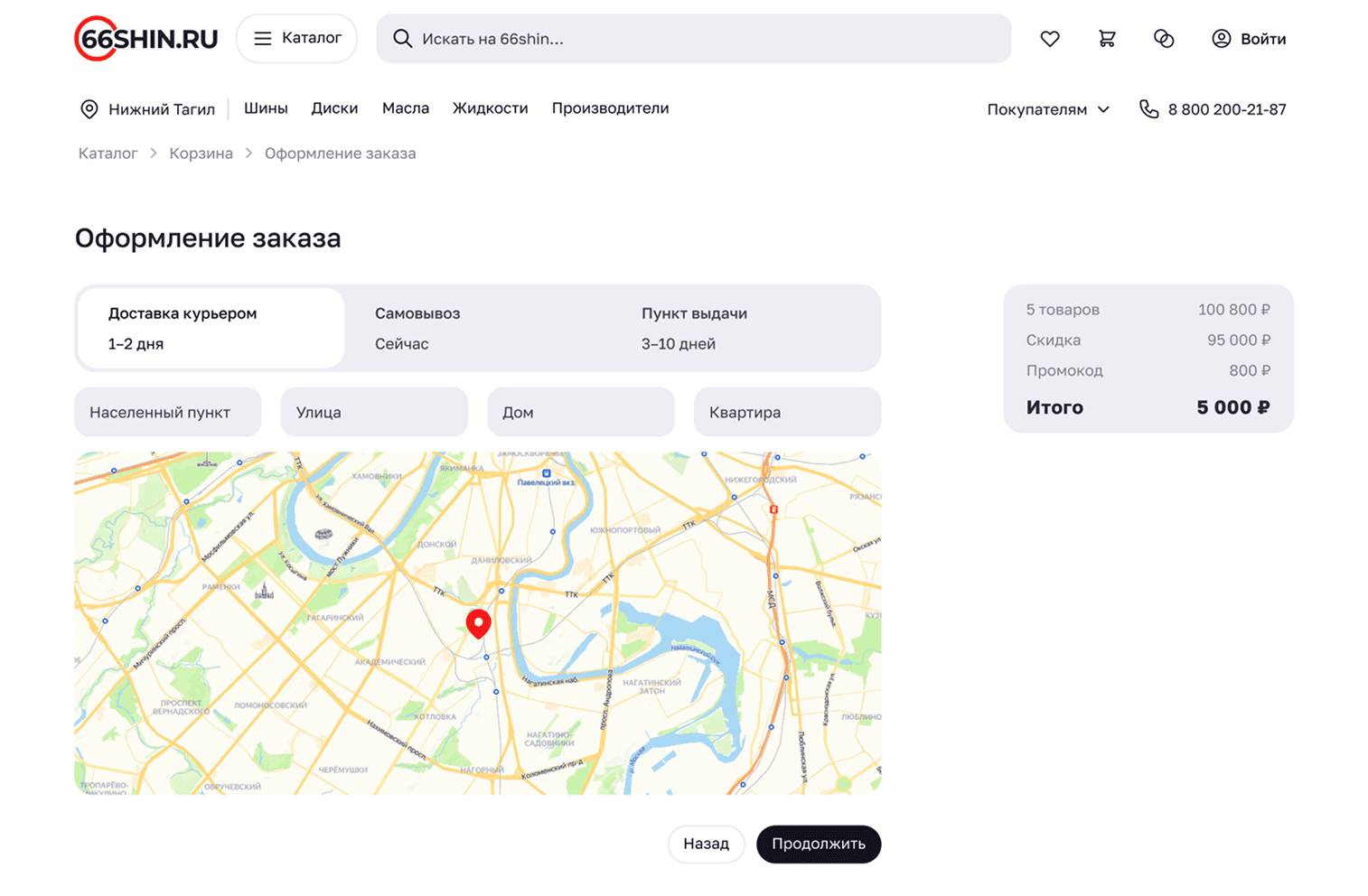Click the location pin icon near Нижний Тагил

tap(89, 109)
